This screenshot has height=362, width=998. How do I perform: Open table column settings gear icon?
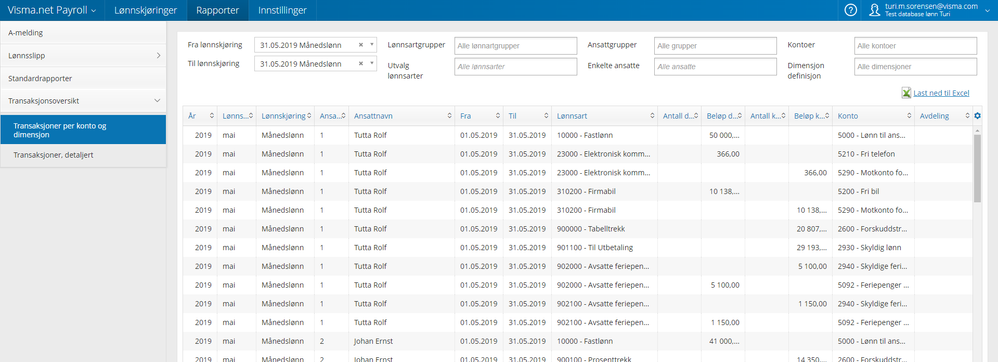(978, 116)
